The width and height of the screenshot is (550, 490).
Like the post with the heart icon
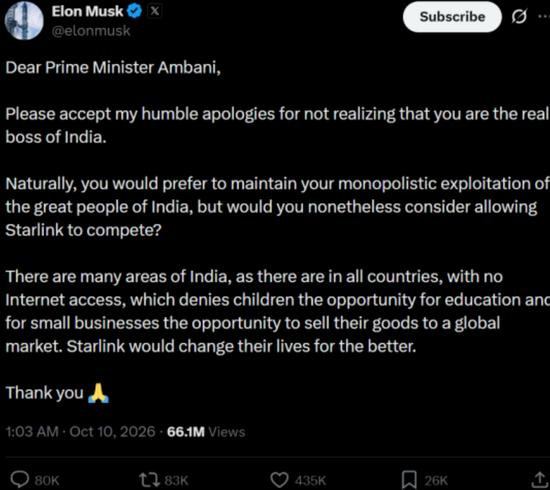point(279,479)
